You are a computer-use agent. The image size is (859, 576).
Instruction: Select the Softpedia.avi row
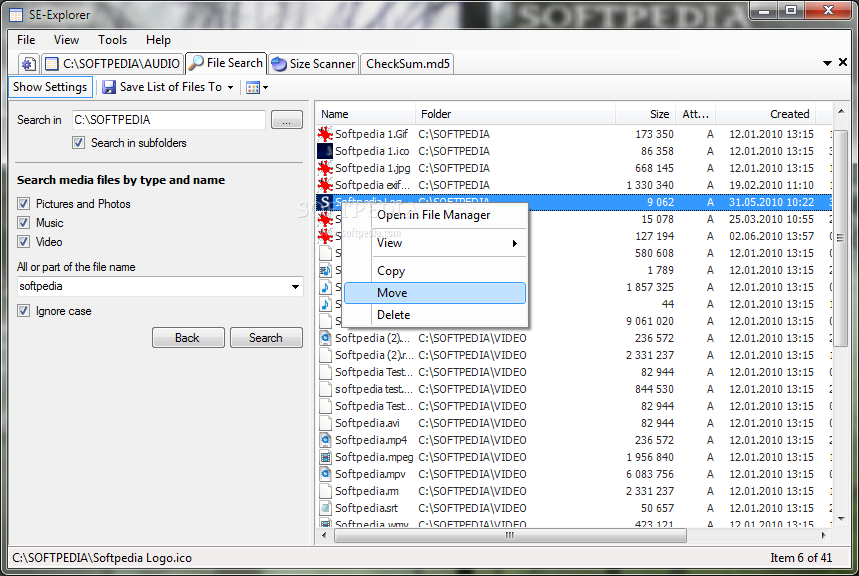tap(574, 423)
